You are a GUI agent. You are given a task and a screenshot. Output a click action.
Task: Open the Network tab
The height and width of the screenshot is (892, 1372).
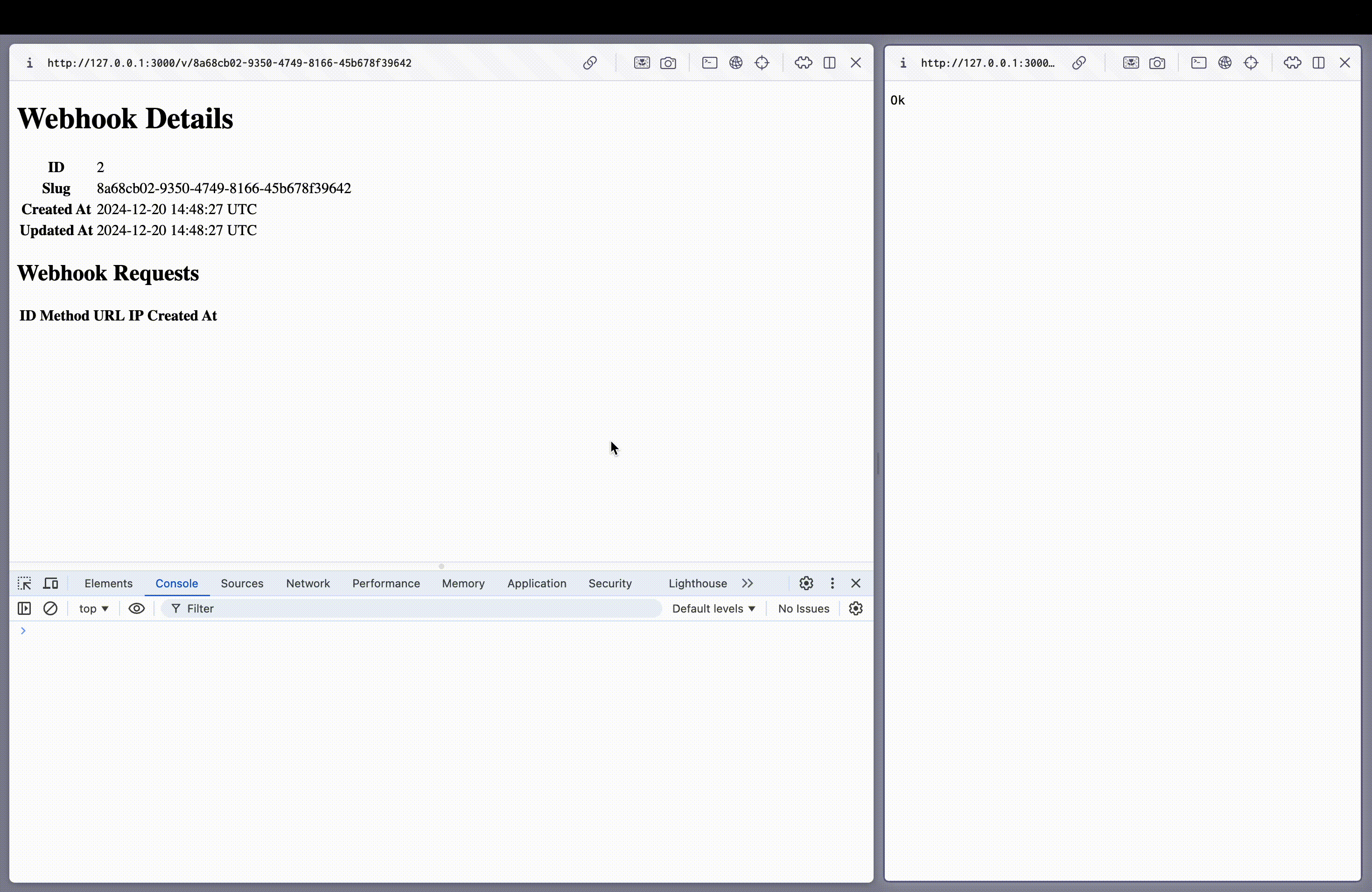pos(308,583)
